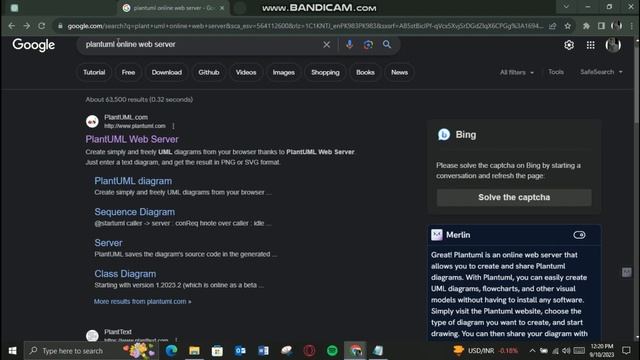
Task: Open the SafeSearch dropdown
Action: pyautogui.click(x=601, y=72)
